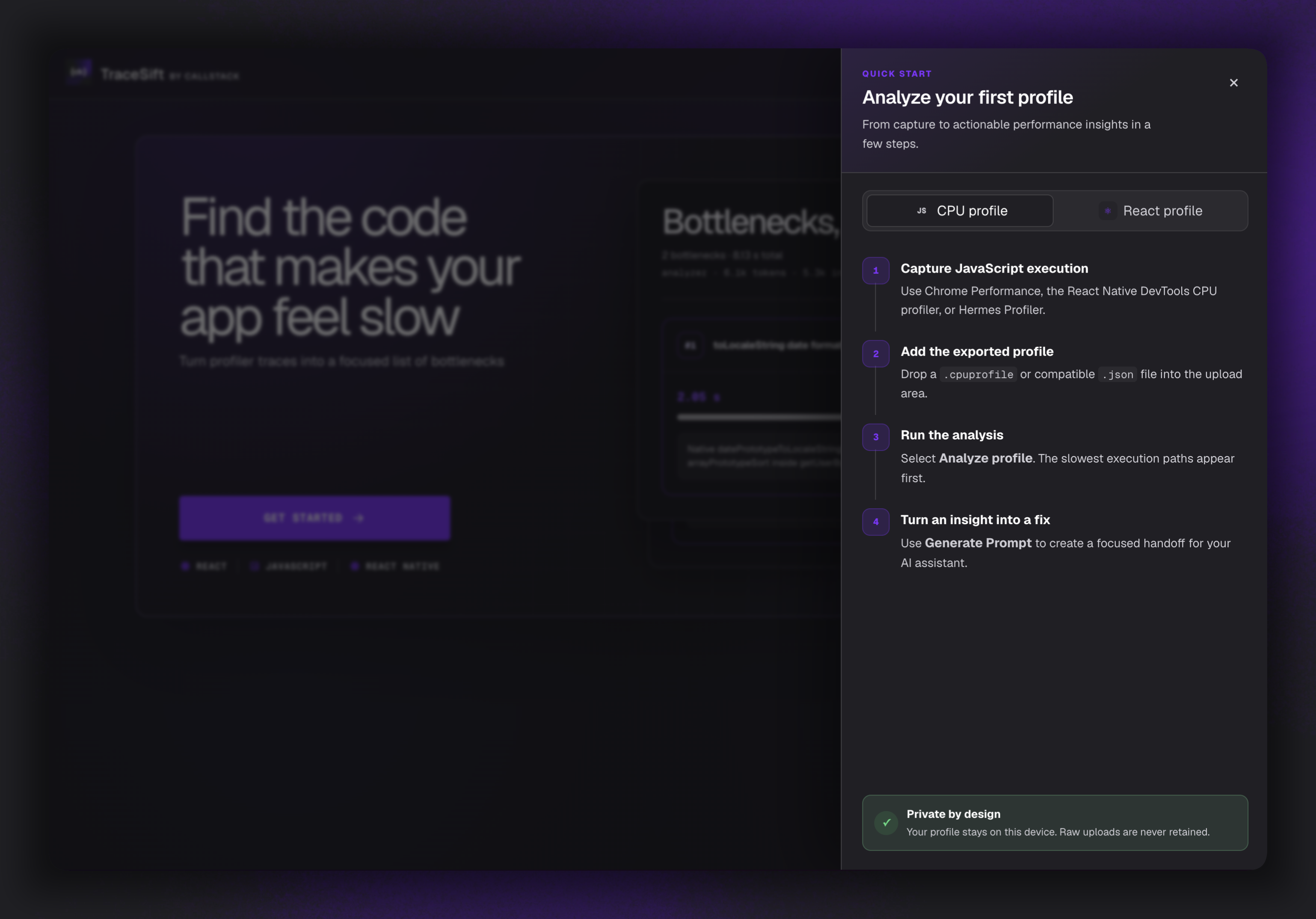Click step 4 number badge
This screenshot has height=919, width=1316.
click(876, 522)
